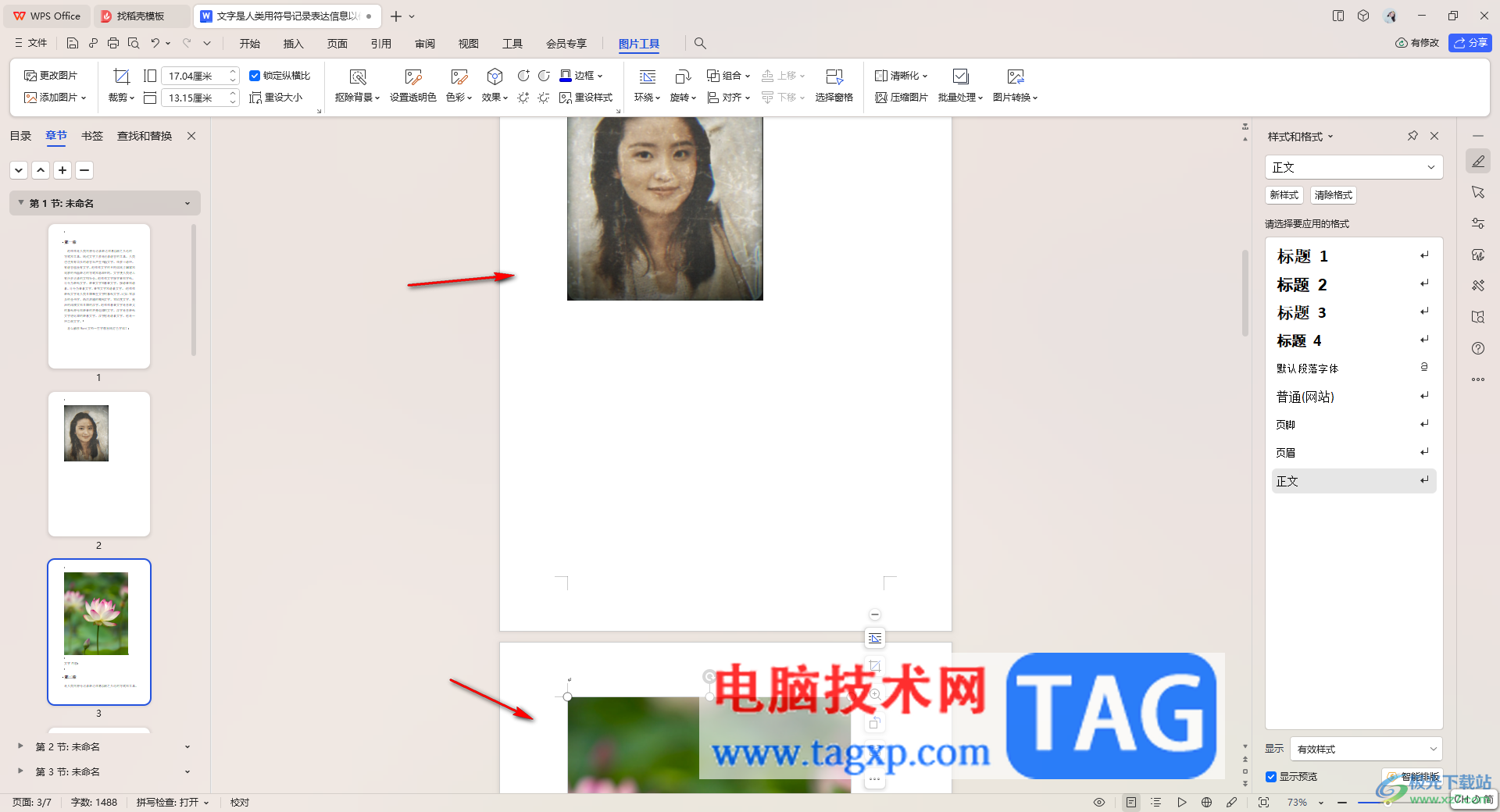Toggle the Styles pencil icon in right sidebar
Screen dimensions: 1500x812
point(1478,161)
